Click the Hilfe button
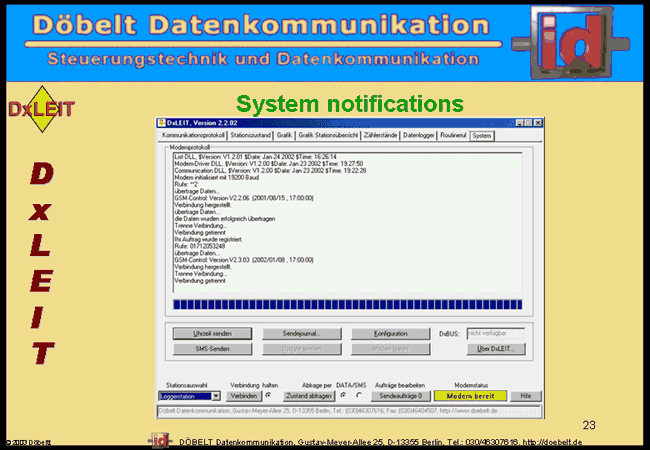This screenshot has height=450, width=650. (526, 396)
